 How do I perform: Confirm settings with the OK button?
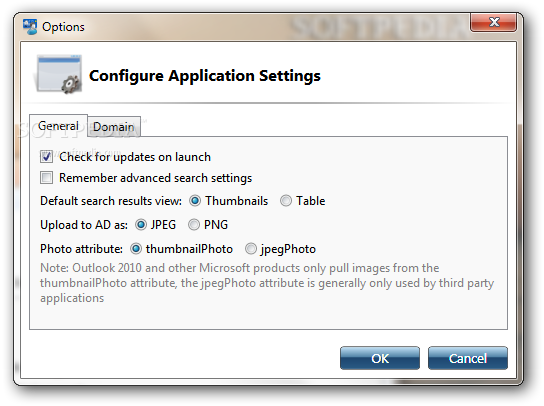pyautogui.click(x=380, y=358)
